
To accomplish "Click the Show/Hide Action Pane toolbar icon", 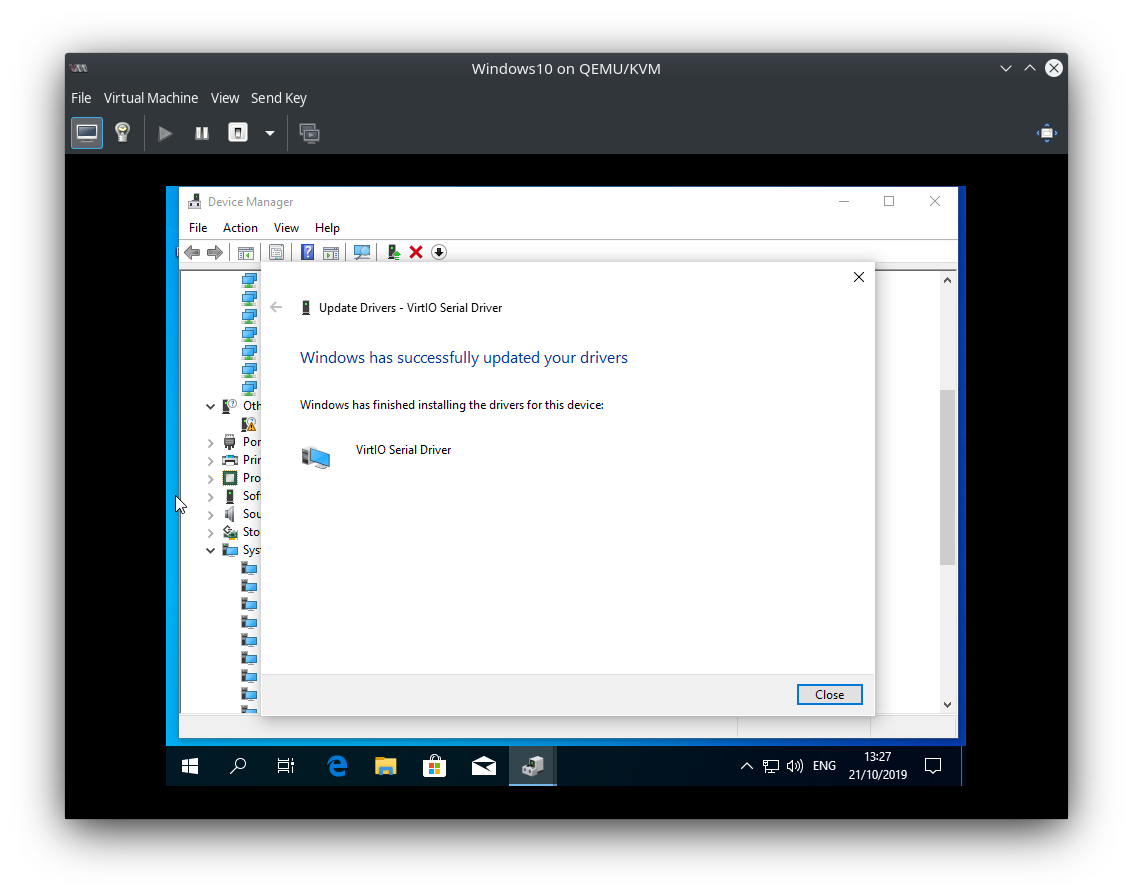I will coord(331,252).
